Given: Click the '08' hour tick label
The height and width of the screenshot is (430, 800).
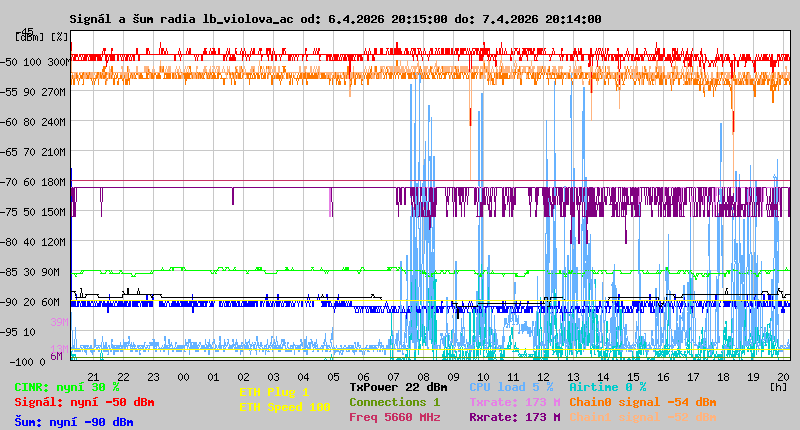Looking at the screenshot, I should 423,377.
